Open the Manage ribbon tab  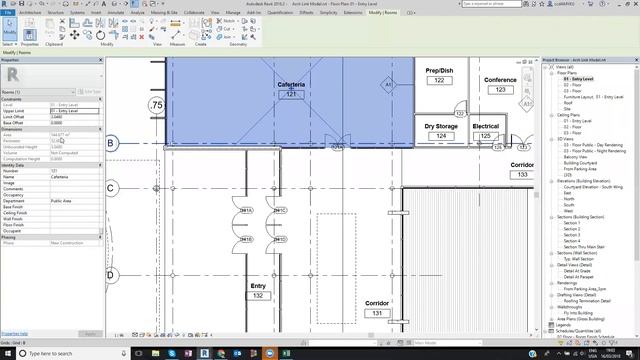click(x=233, y=13)
